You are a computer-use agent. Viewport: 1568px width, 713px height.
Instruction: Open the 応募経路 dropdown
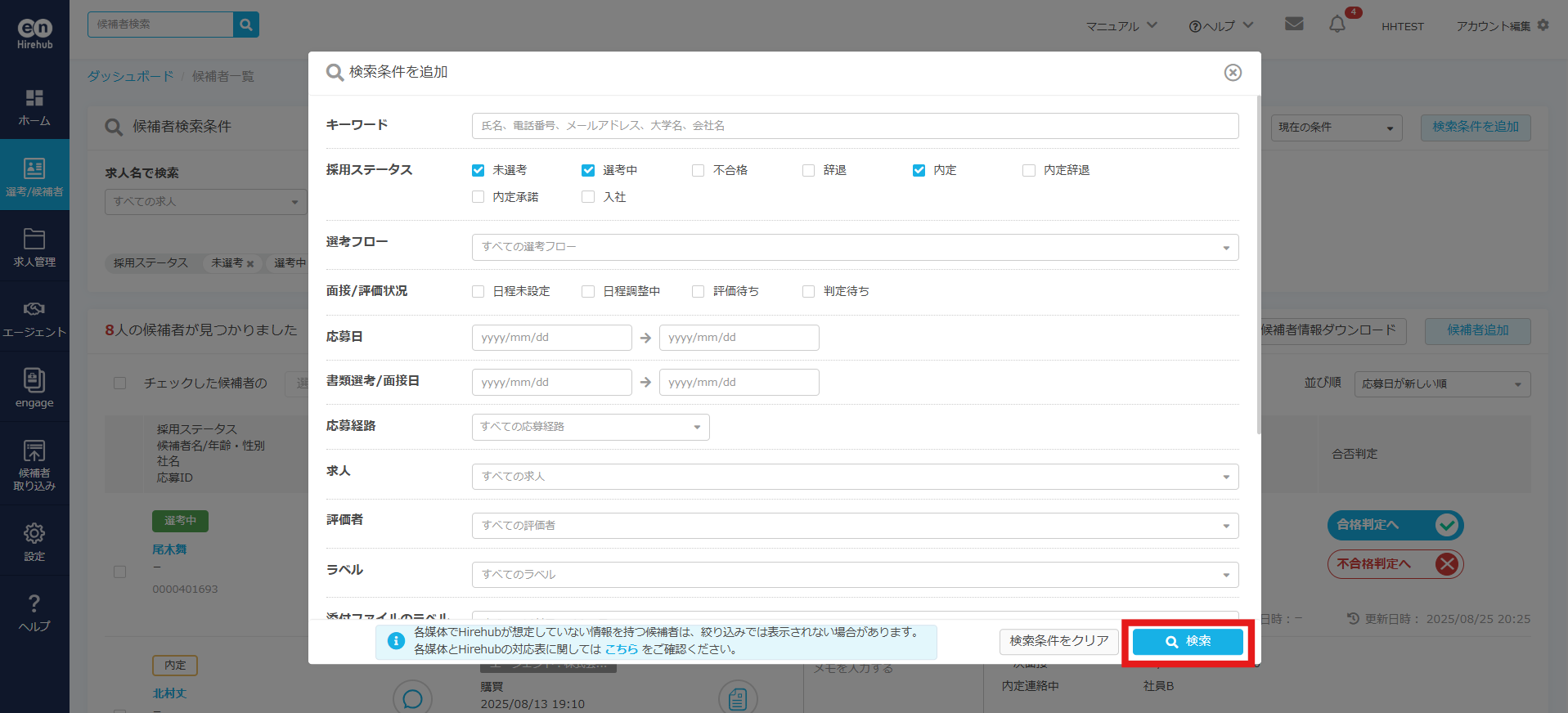[590, 427]
